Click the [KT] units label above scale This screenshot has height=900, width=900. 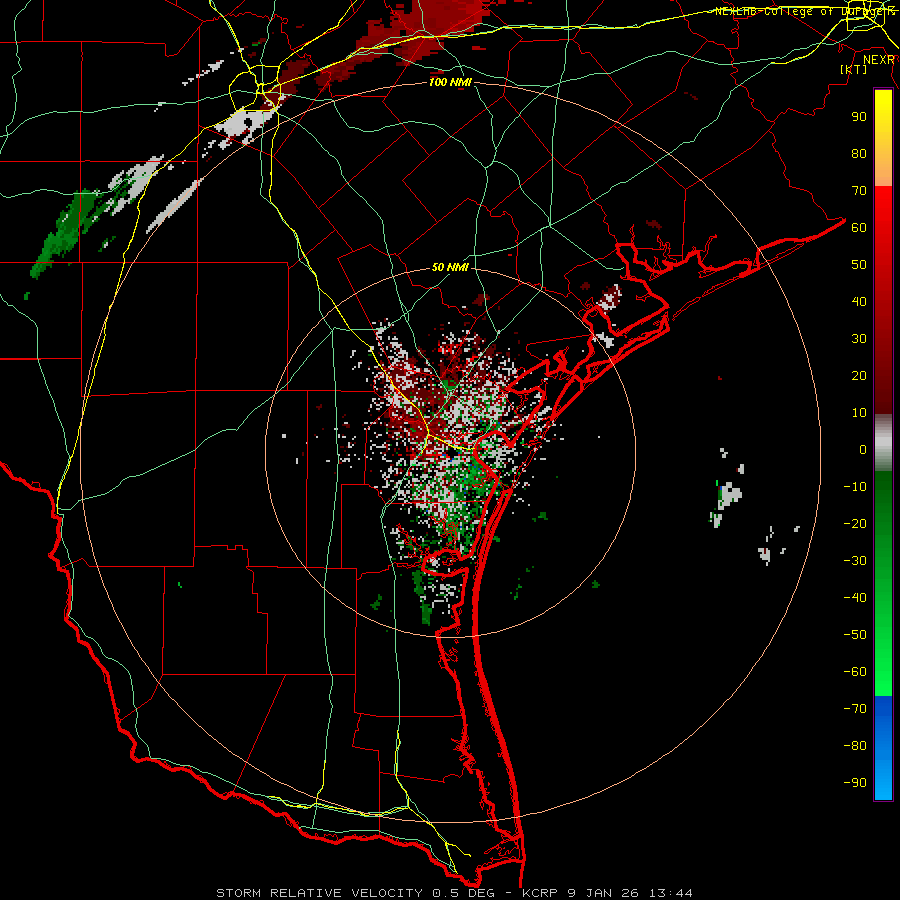854,69
